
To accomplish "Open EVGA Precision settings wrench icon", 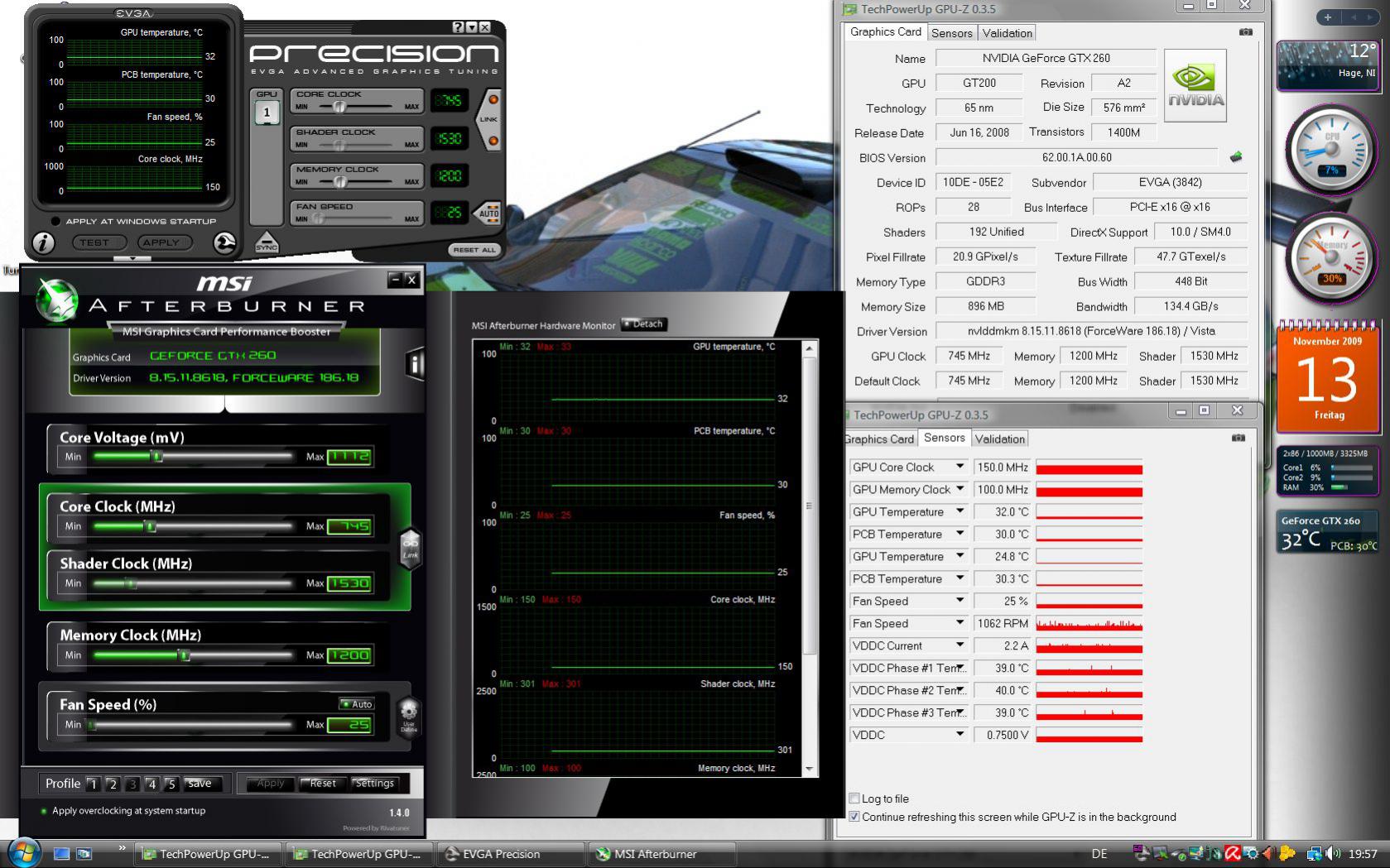I will (224, 242).
